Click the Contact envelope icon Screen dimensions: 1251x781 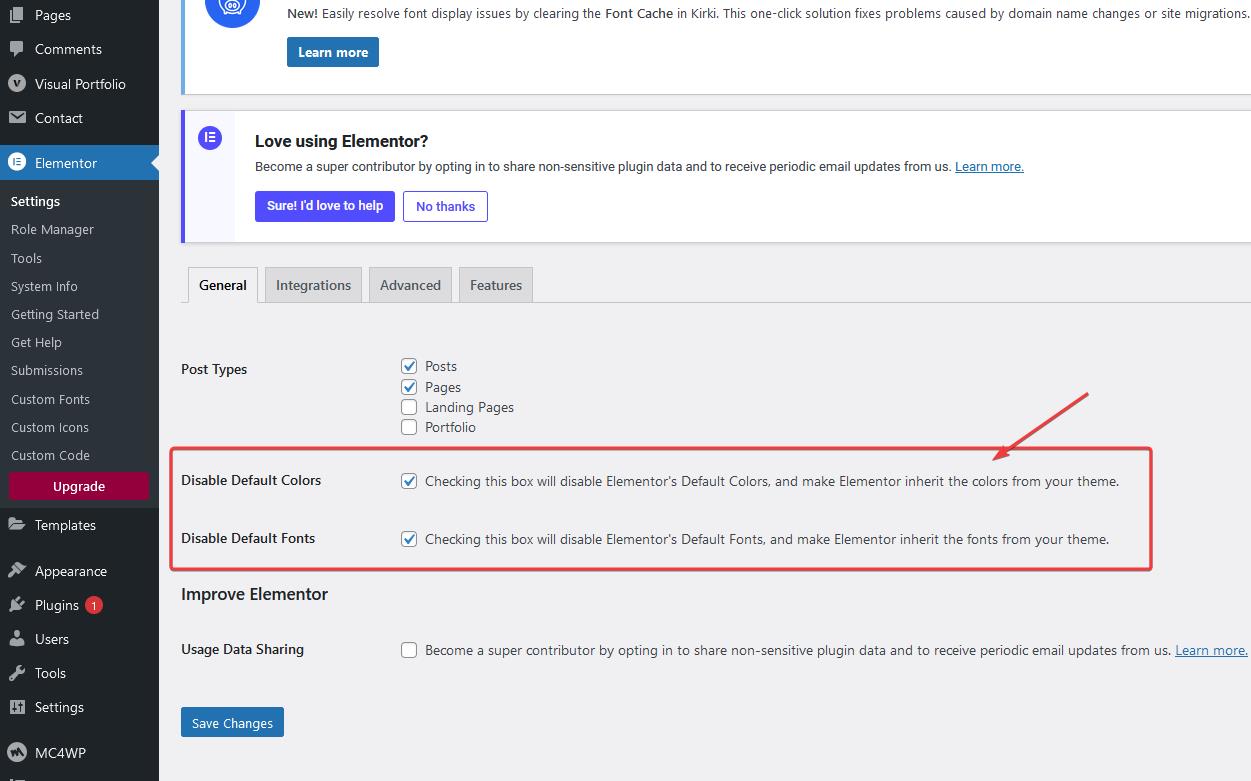point(17,118)
